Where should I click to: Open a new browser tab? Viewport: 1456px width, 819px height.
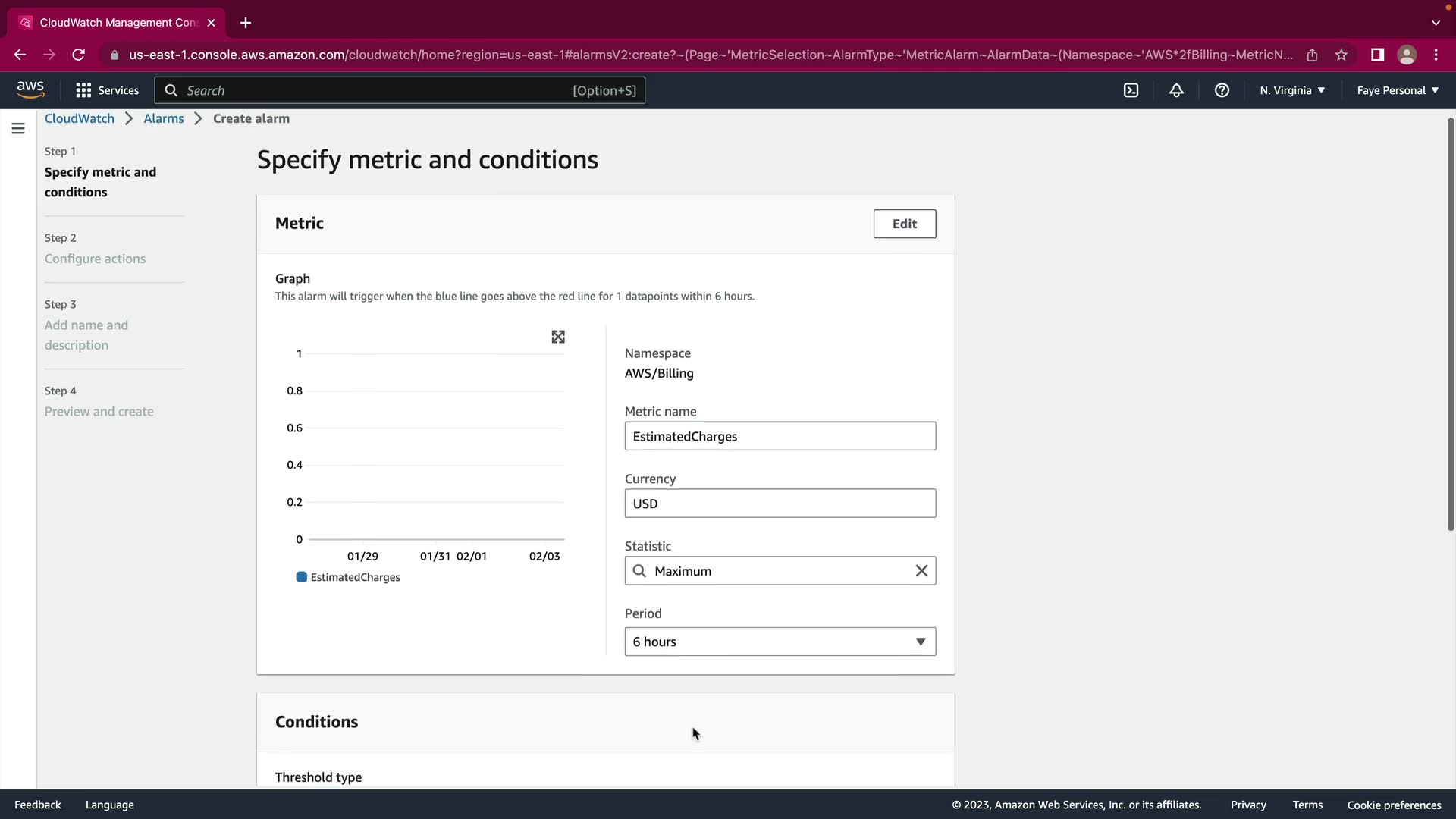click(246, 23)
